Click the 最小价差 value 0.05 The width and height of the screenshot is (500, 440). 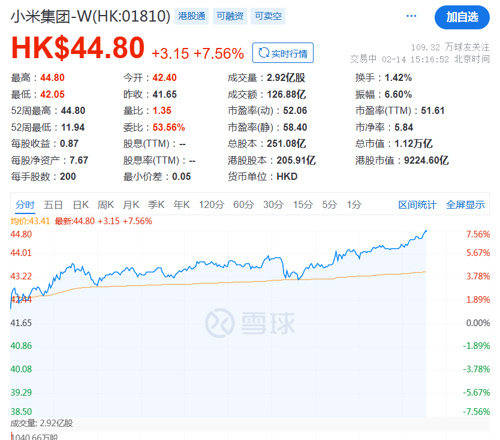[181, 177]
